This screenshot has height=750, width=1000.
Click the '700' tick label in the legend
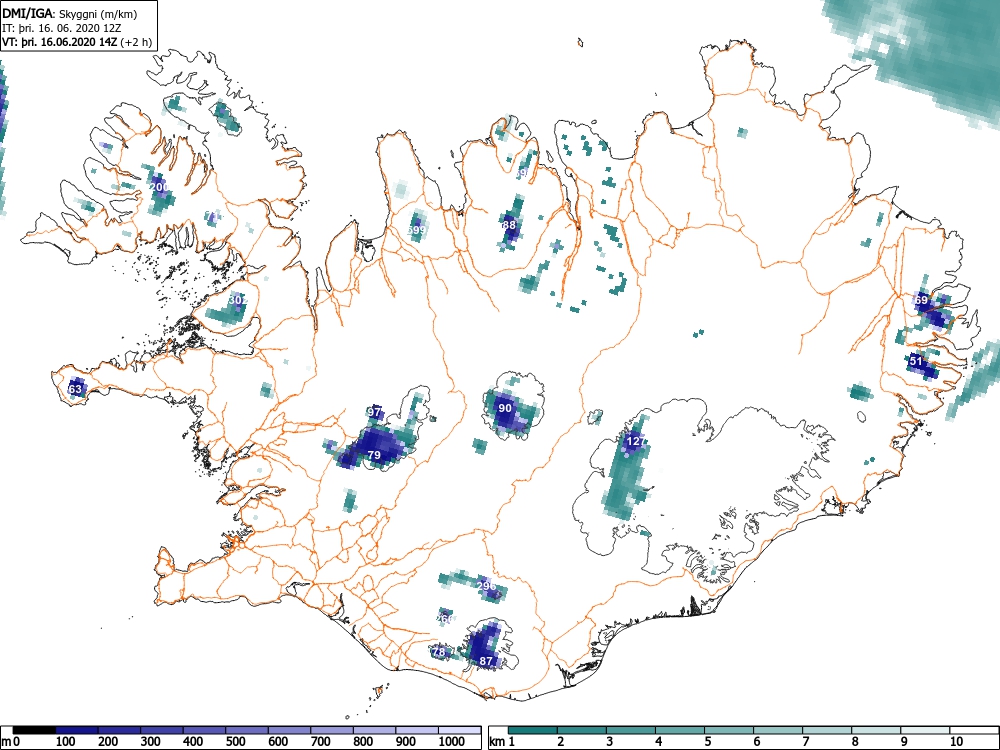coord(320,742)
